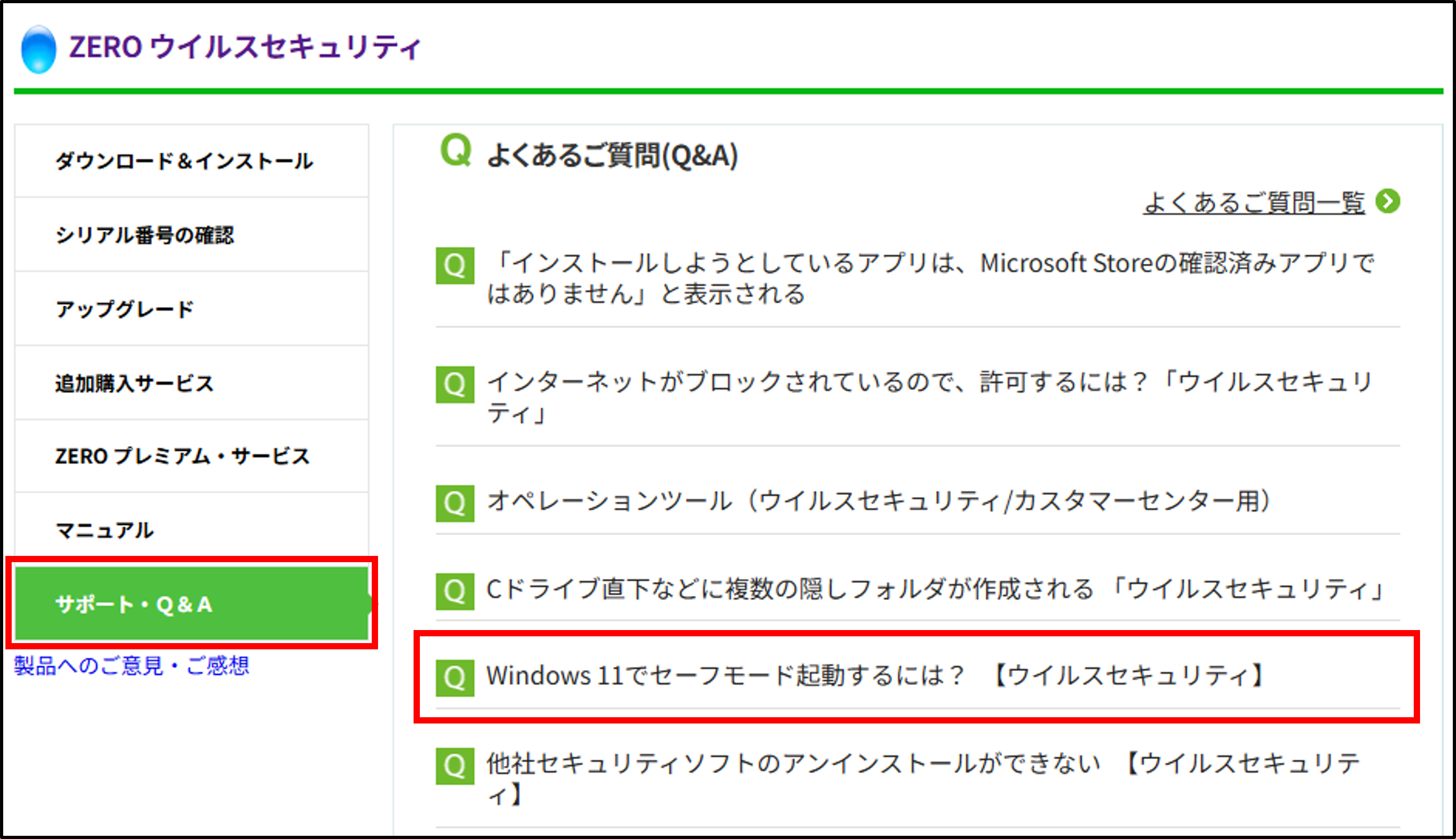Viewport: 1456px width, 839px height.
Task: Open the Cドライブ直下 隠しフォルダ question
Action: coord(936,589)
